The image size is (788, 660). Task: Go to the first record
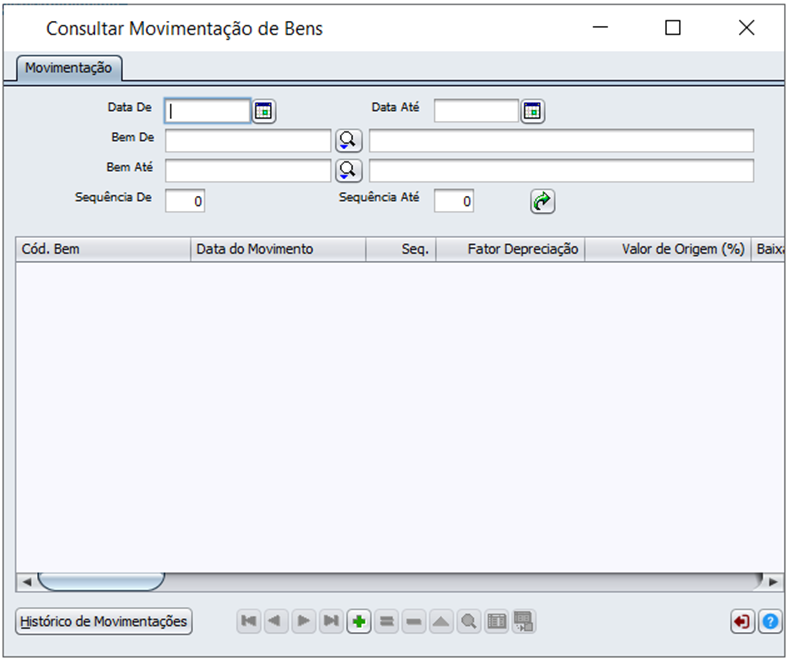(x=249, y=621)
